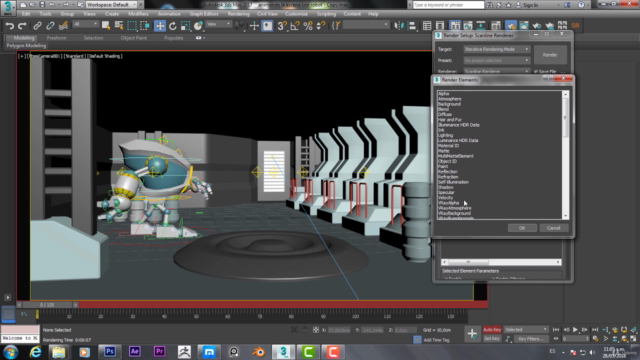Click the Align tool icon

click(412, 26)
